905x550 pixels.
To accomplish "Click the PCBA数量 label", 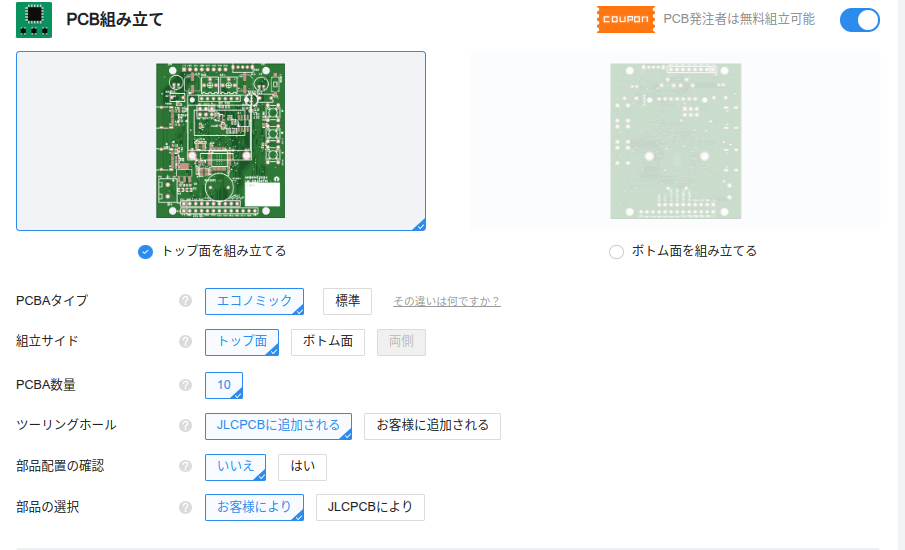I will coord(46,385).
